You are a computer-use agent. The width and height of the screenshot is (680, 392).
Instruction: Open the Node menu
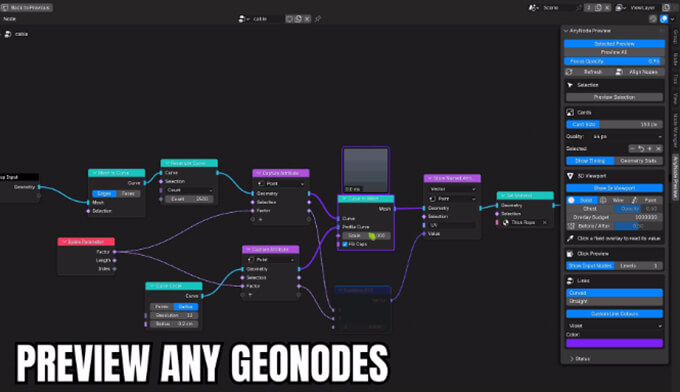[x=10, y=19]
